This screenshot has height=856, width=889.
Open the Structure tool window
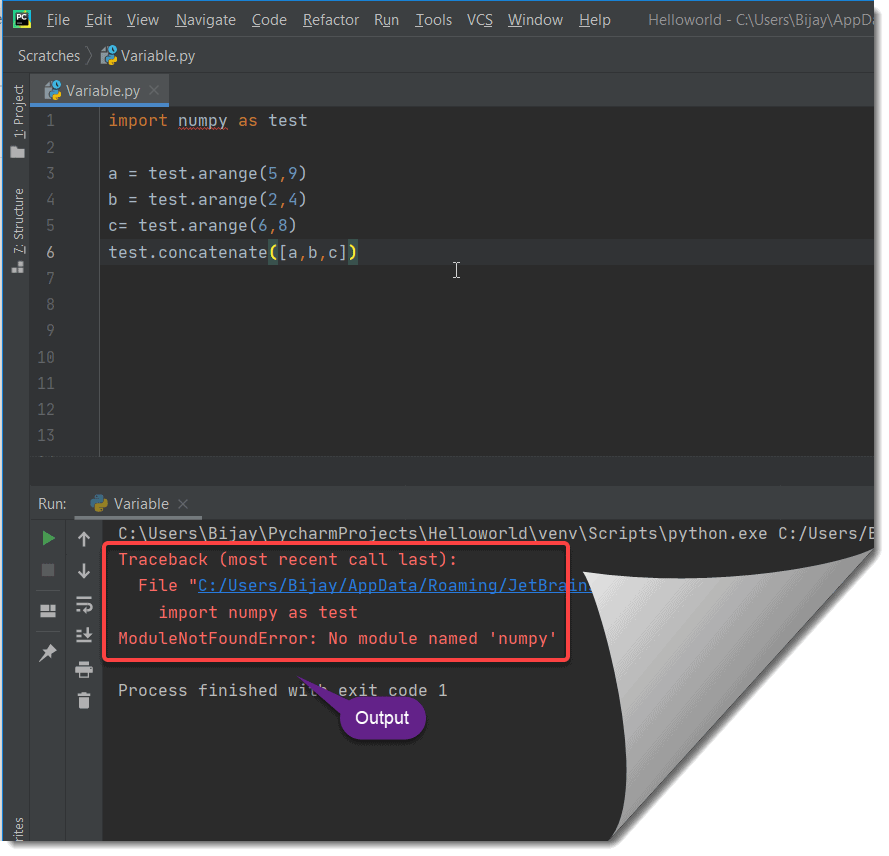click(19, 221)
